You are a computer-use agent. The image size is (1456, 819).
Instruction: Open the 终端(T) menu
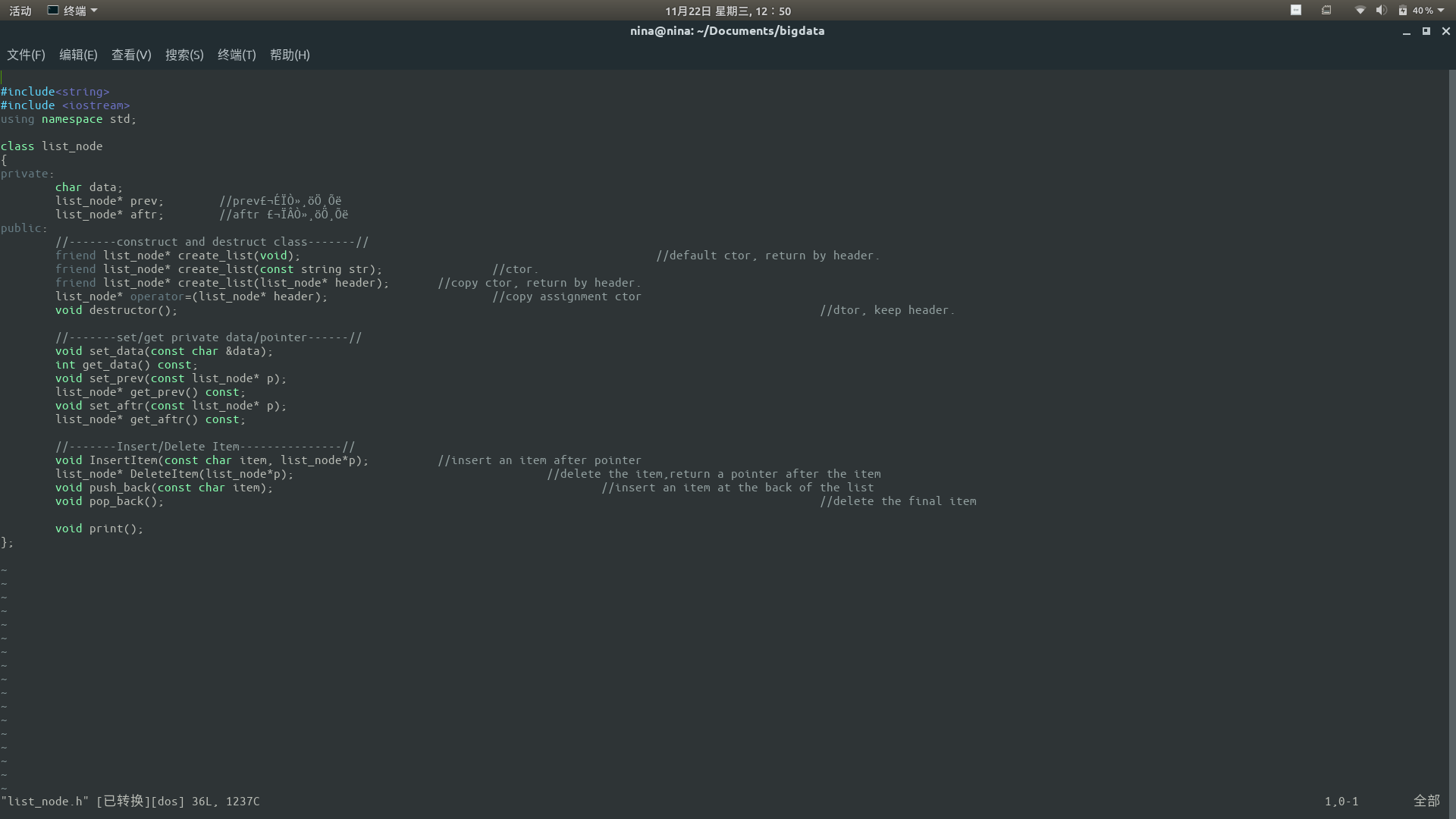pos(237,55)
